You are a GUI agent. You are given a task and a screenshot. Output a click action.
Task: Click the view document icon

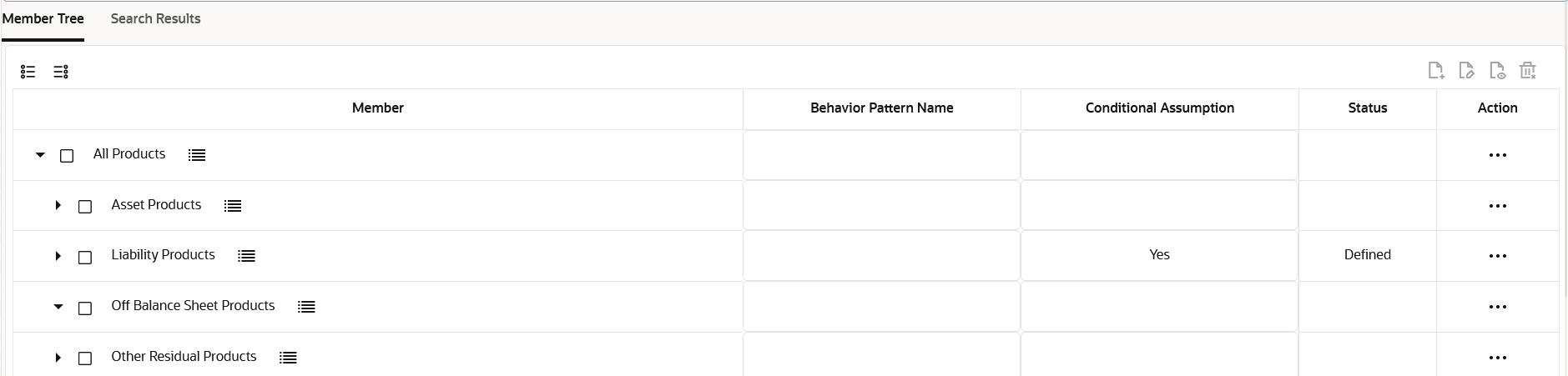pyautogui.click(x=1497, y=71)
